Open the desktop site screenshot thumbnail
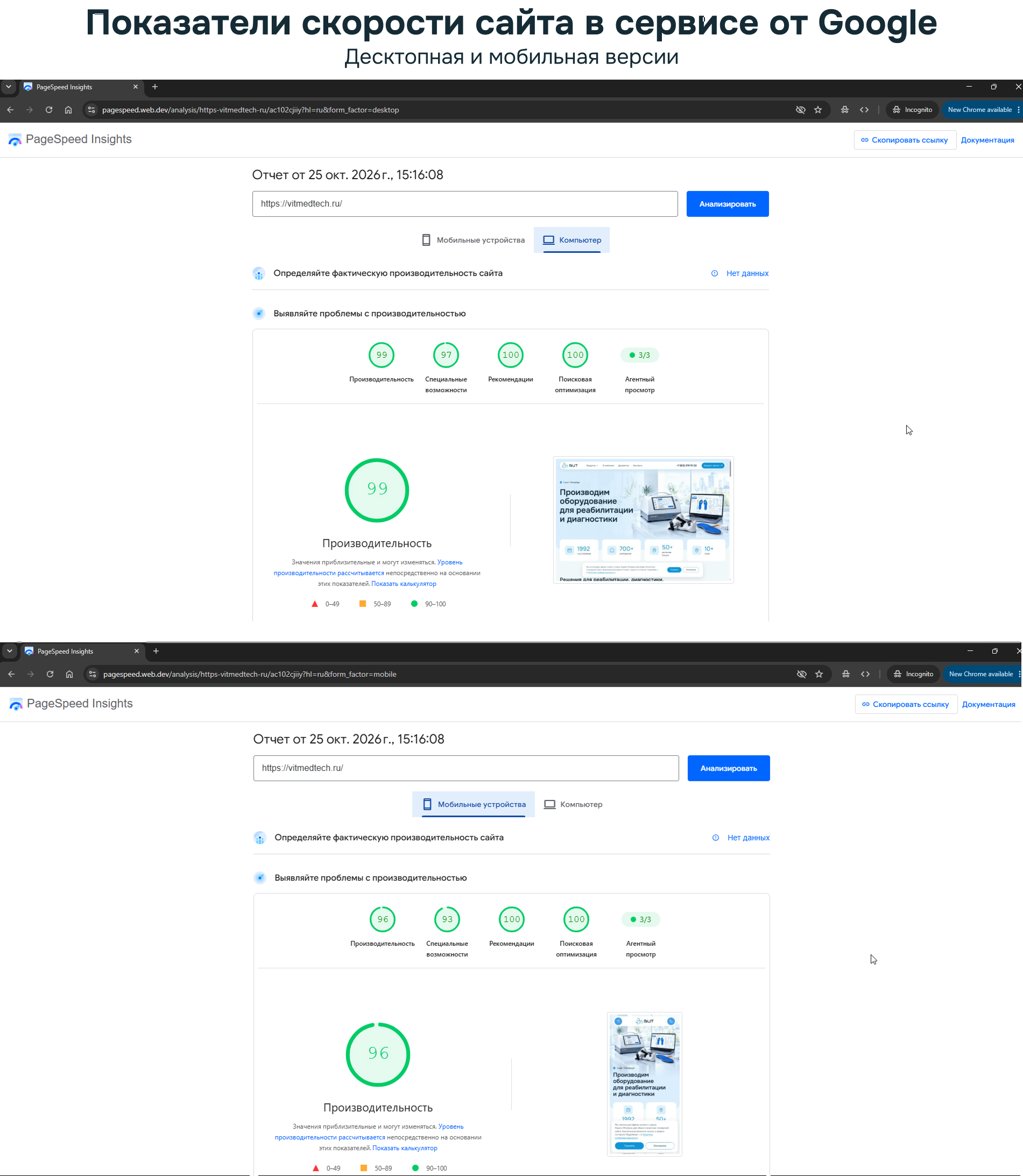This screenshot has height=1176, width=1023. point(644,520)
